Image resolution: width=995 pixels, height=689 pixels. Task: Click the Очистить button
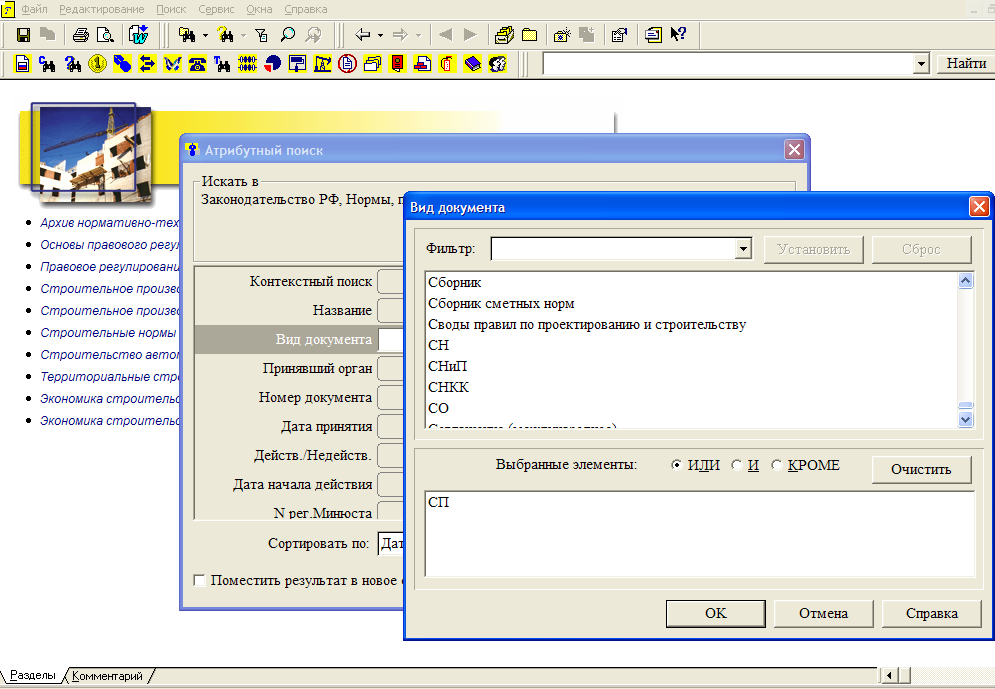pyautogui.click(x=921, y=469)
